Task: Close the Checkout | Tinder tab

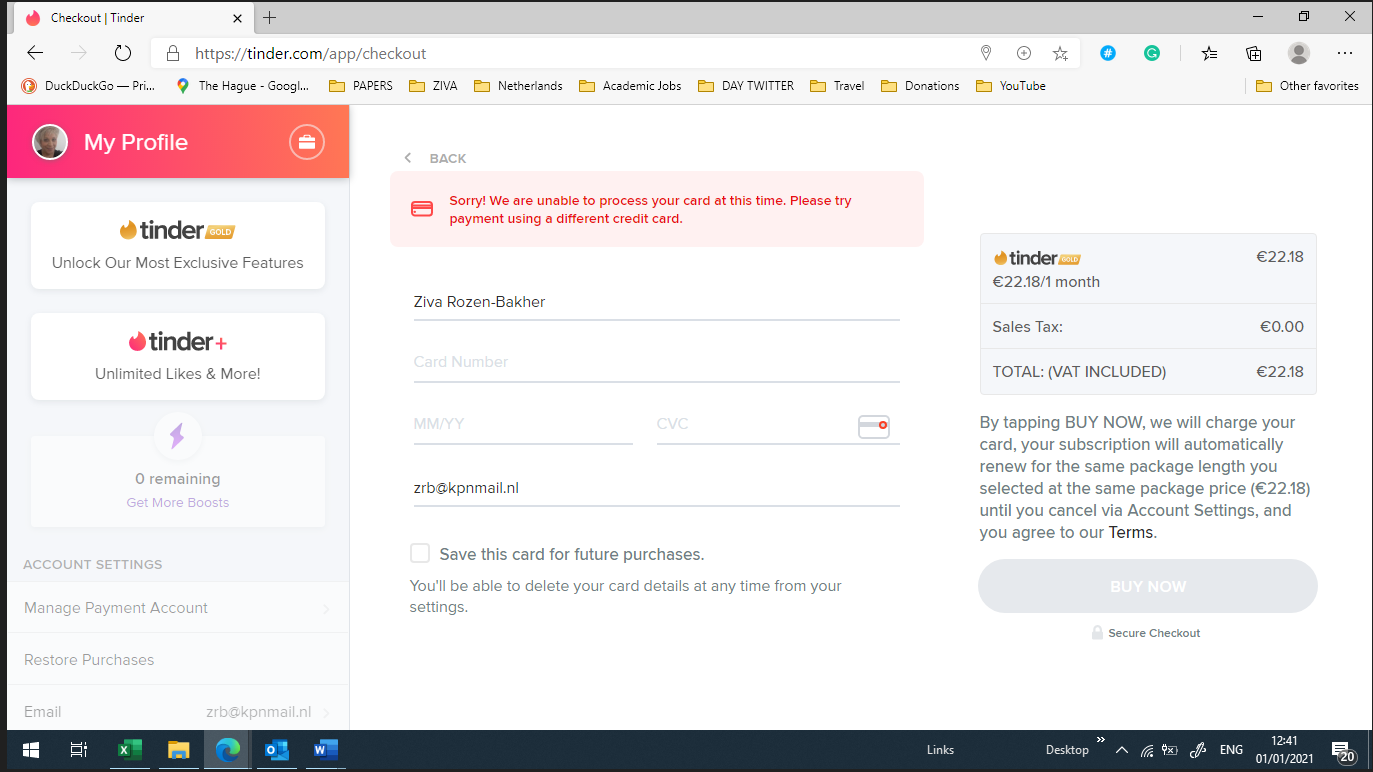Action: click(238, 17)
